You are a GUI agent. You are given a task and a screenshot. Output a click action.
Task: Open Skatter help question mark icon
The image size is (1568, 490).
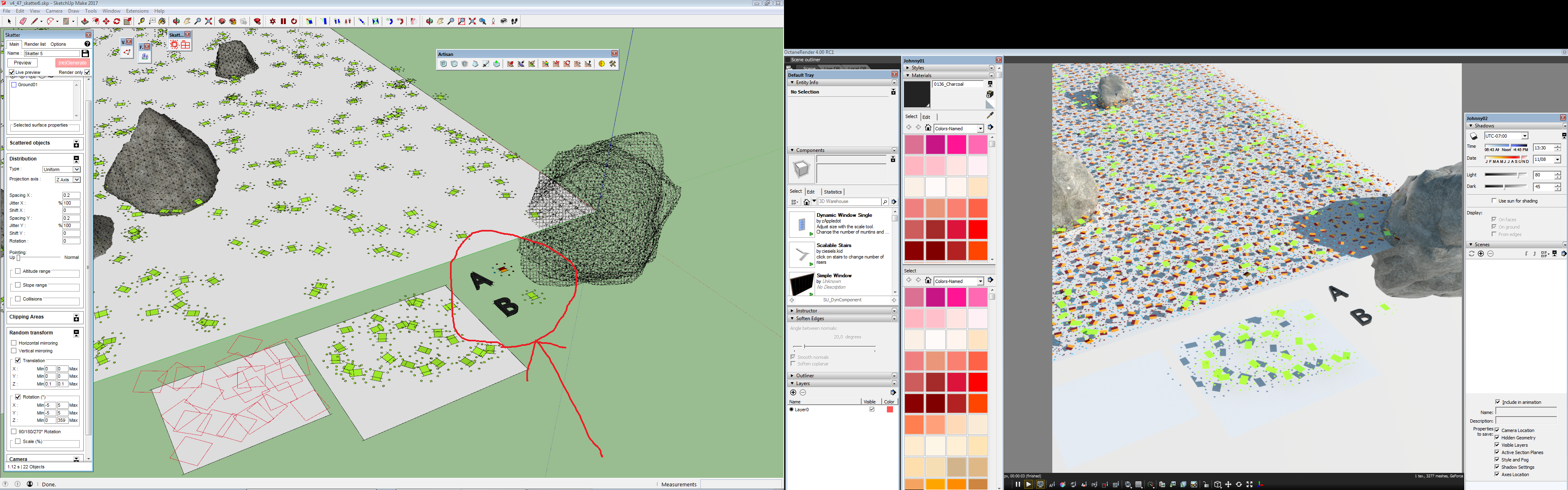click(87, 44)
